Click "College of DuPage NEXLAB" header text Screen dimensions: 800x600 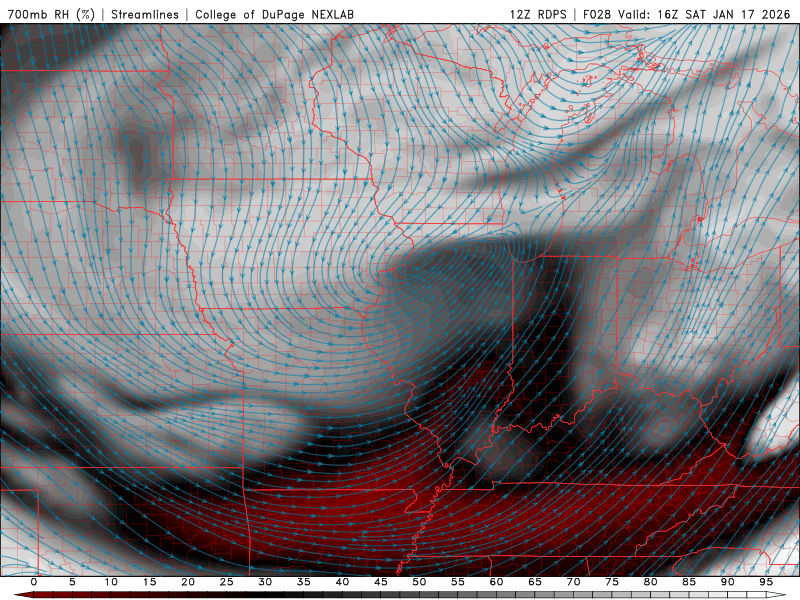[x=274, y=14]
